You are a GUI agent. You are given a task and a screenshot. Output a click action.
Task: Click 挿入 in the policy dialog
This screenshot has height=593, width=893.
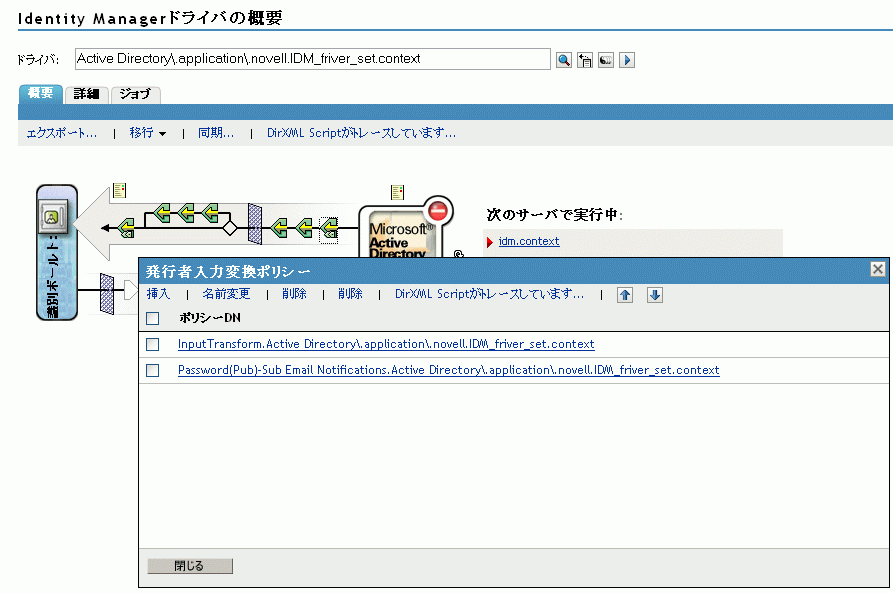click(x=158, y=294)
